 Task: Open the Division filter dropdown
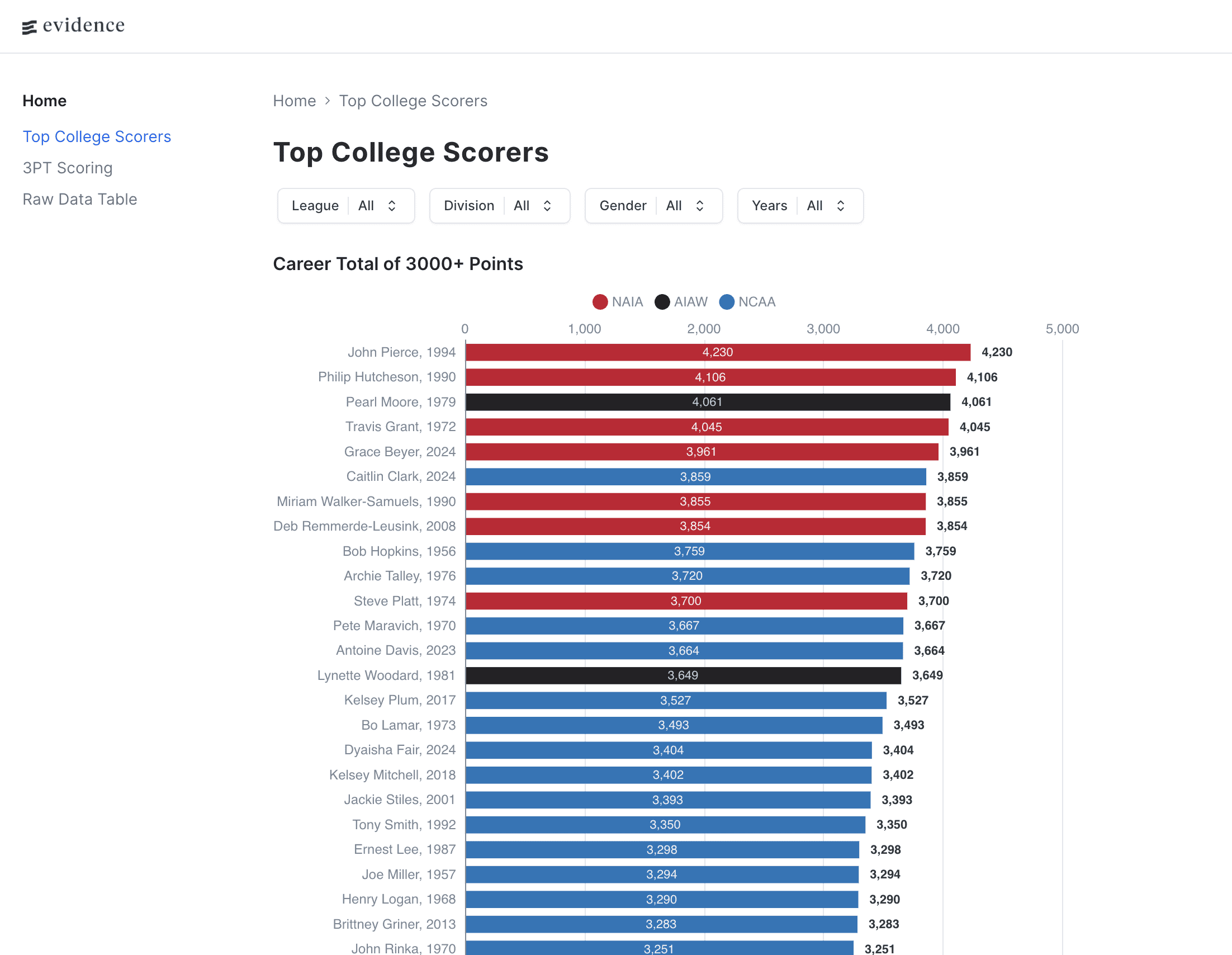[499, 206]
